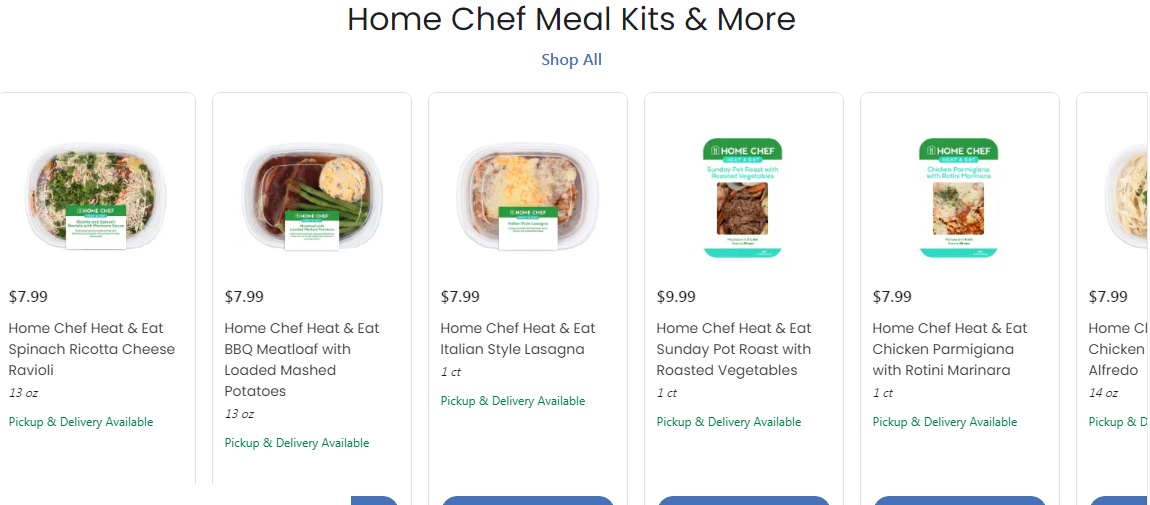
Task: Open Chicken Parmigiana package image
Action: click(x=960, y=196)
